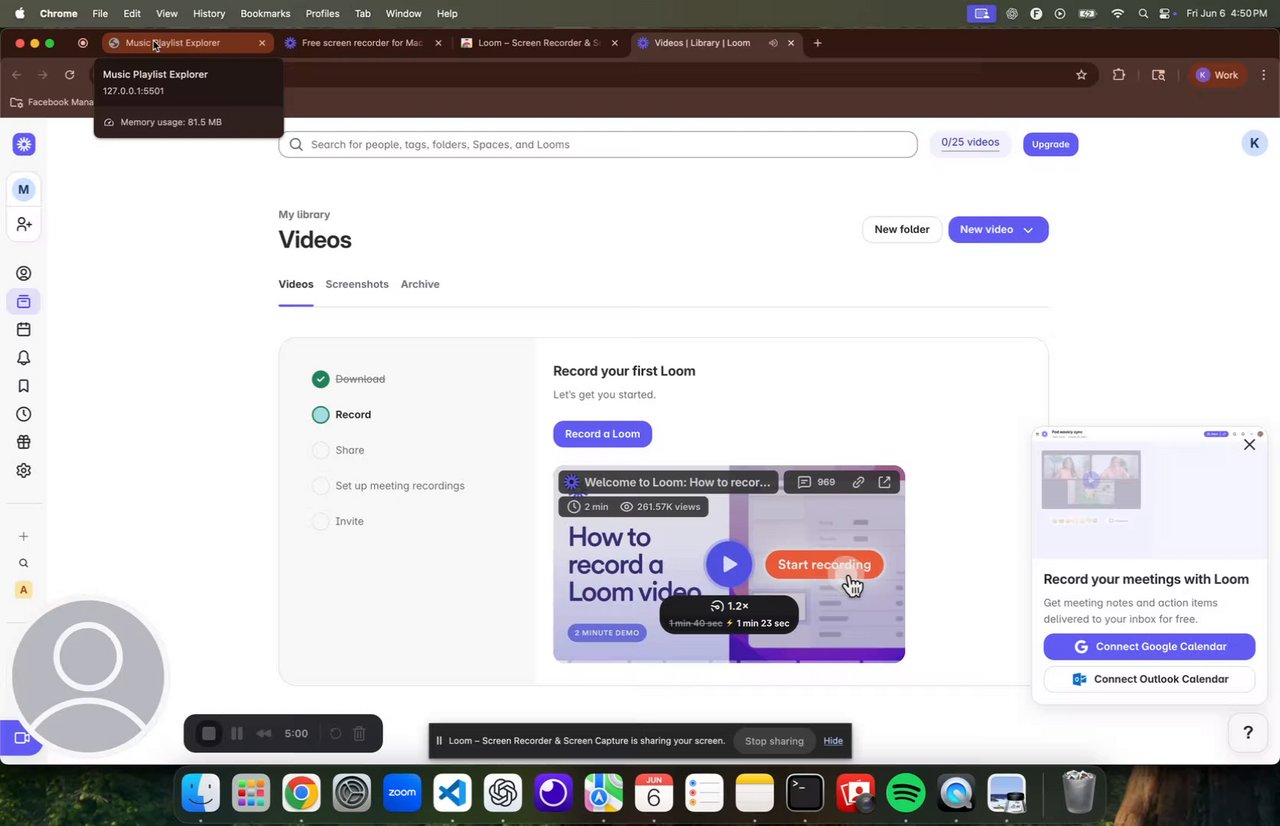Click the Upgrade button
This screenshot has height=826, width=1280.
1050,144
